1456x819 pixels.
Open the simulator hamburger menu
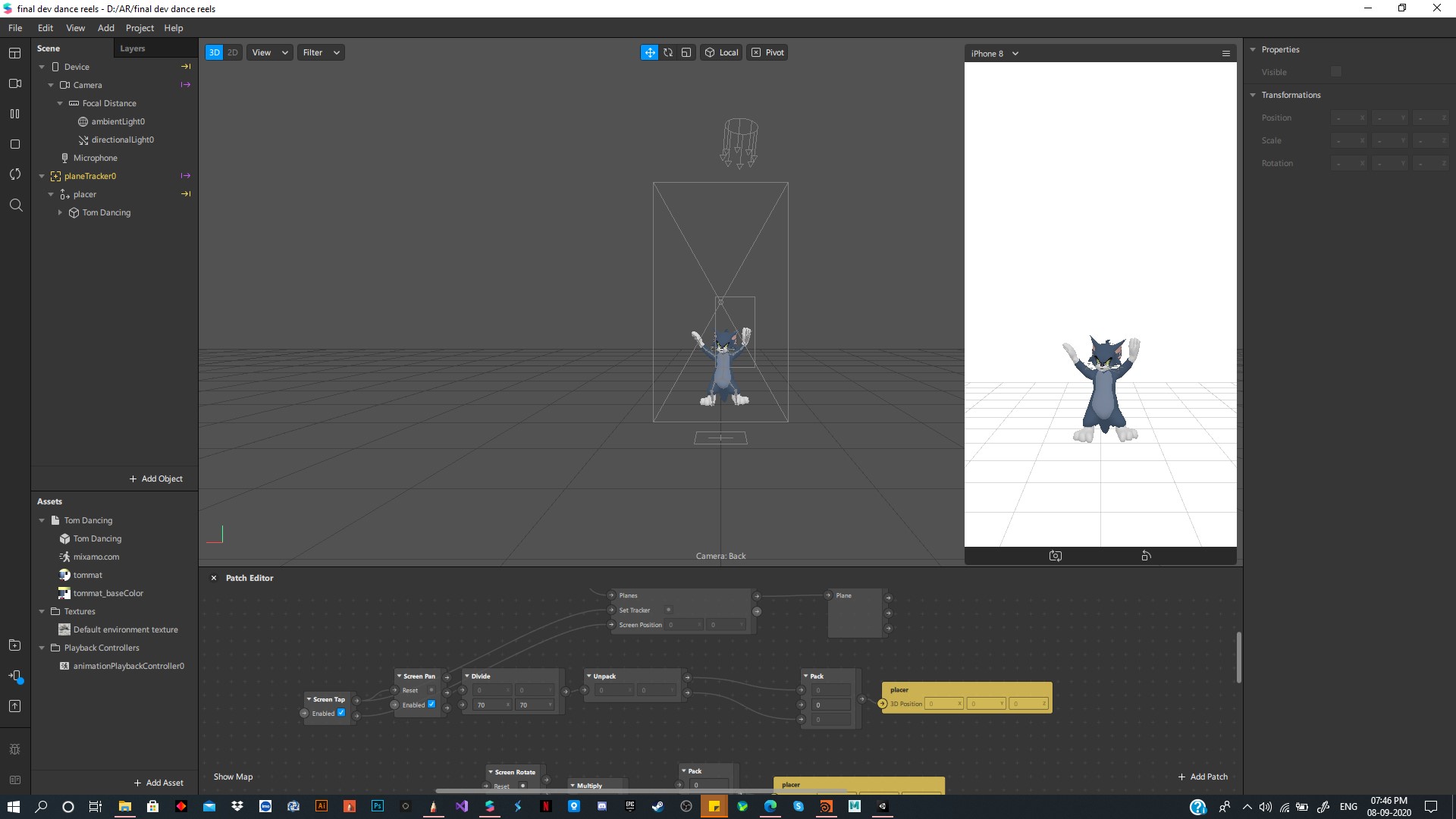[x=1225, y=53]
